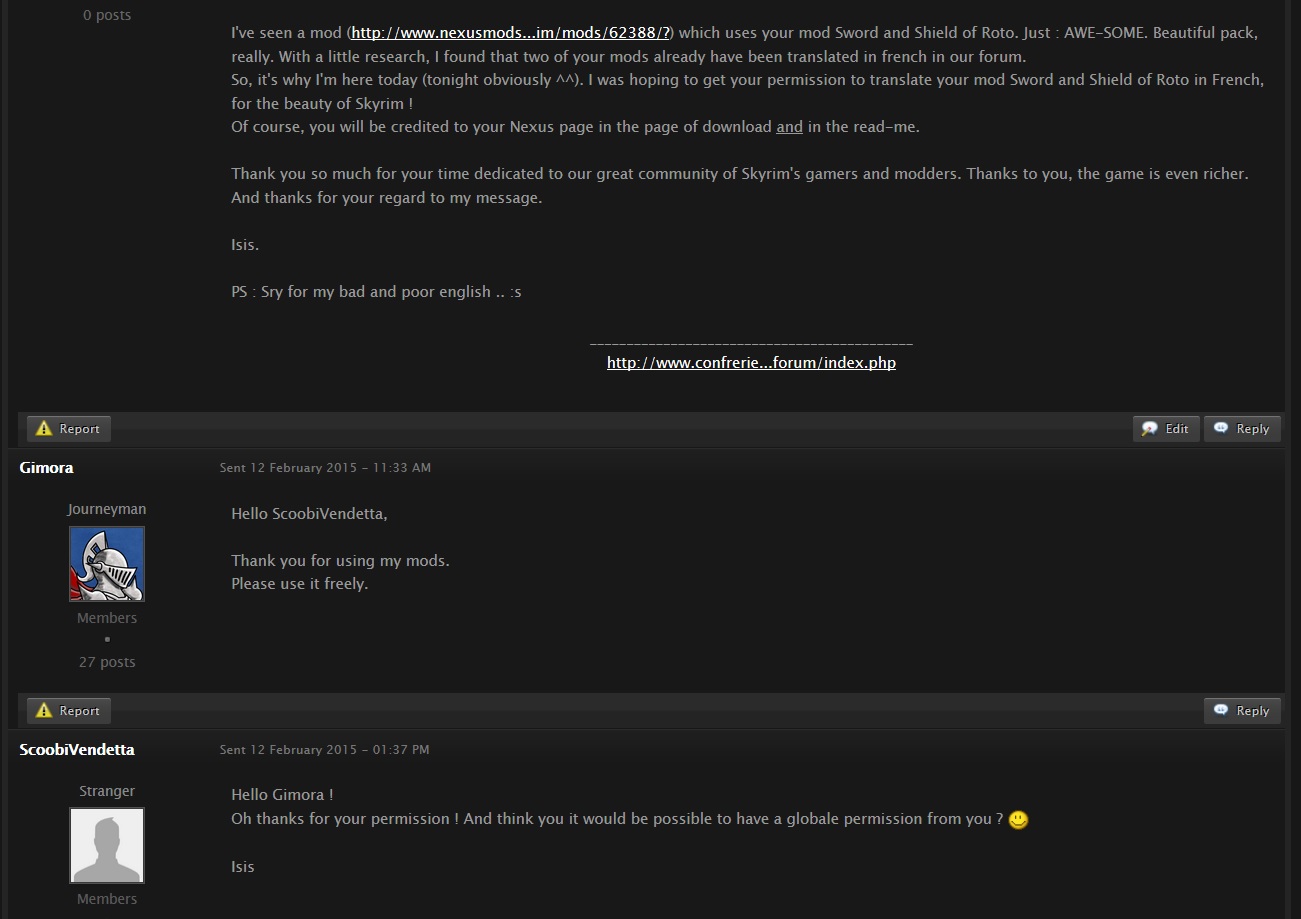Open Gimora's knight avatar image
Viewport: 1301px width, 919px height.
(107, 564)
